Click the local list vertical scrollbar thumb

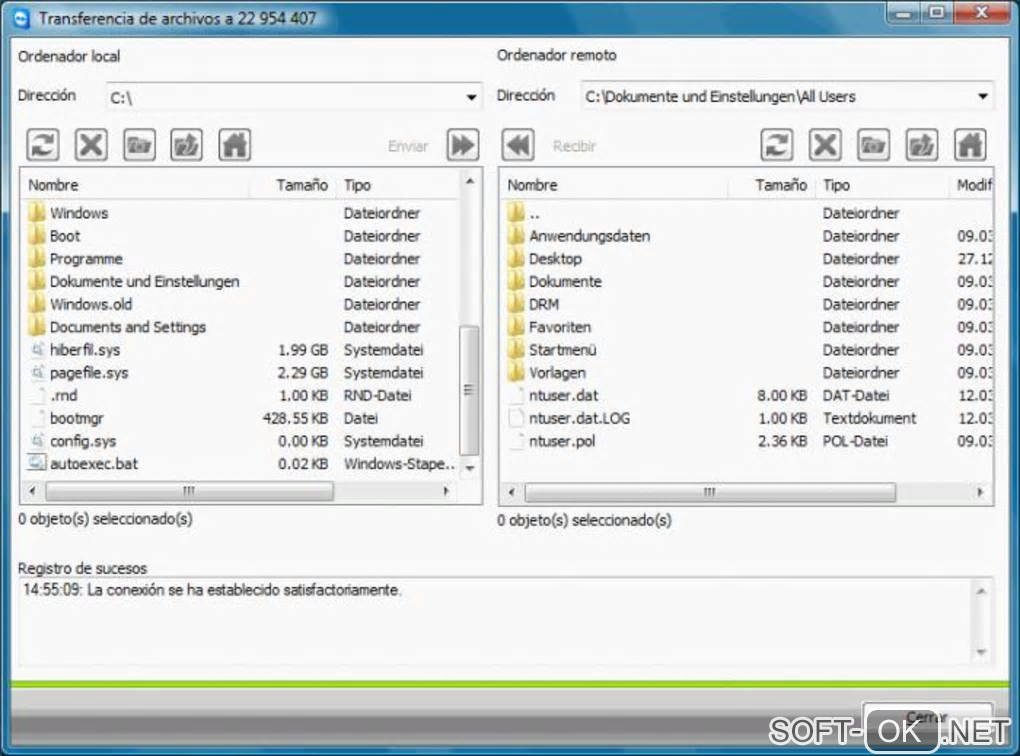pyautogui.click(x=469, y=390)
